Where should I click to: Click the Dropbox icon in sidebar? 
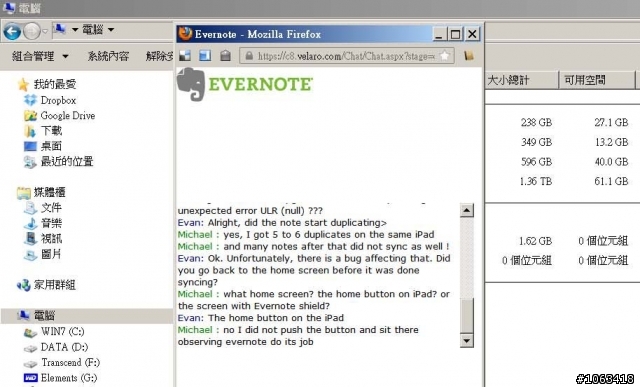click(x=31, y=100)
